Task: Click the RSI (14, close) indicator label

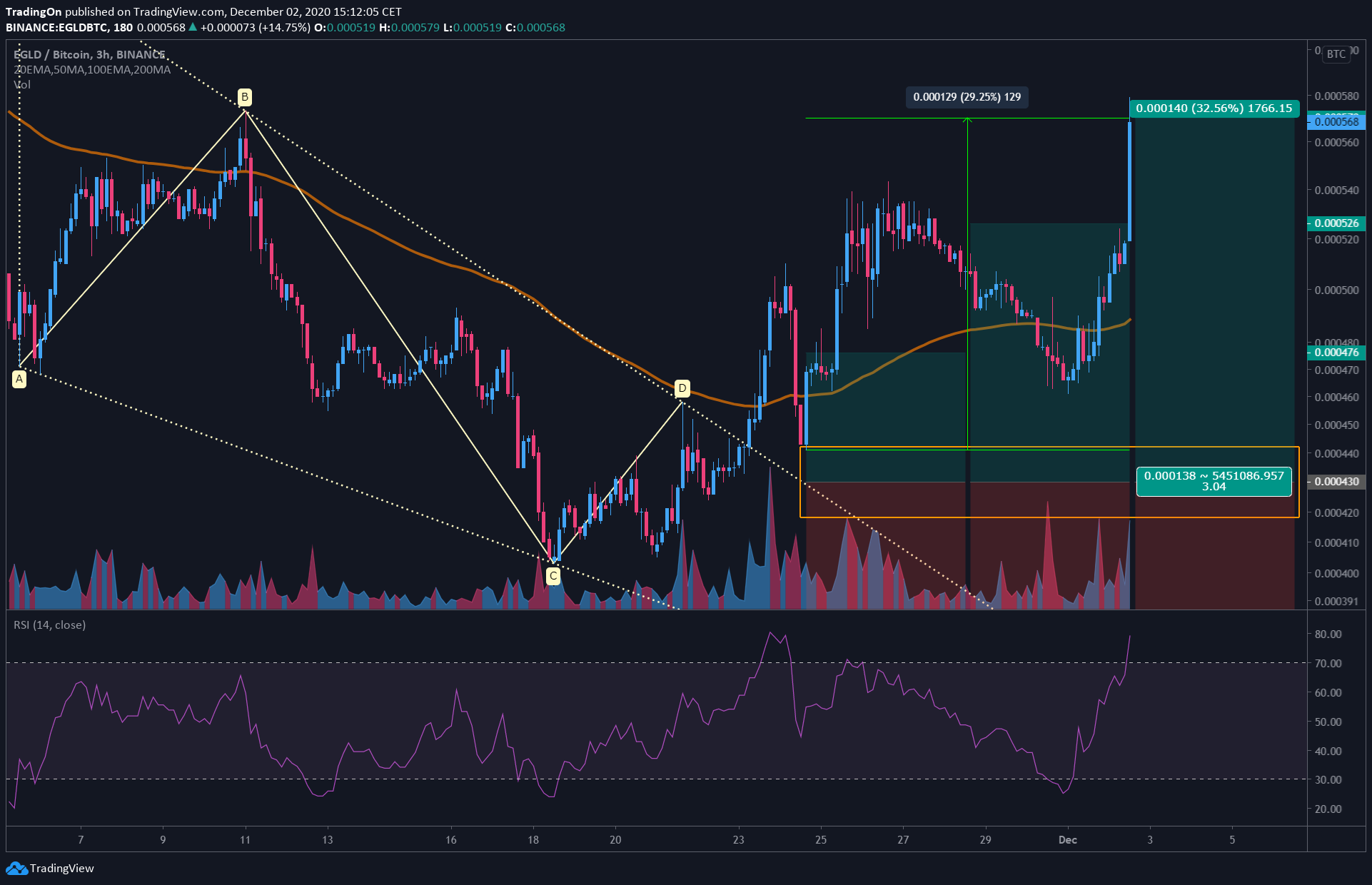Action: click(50, 625)
